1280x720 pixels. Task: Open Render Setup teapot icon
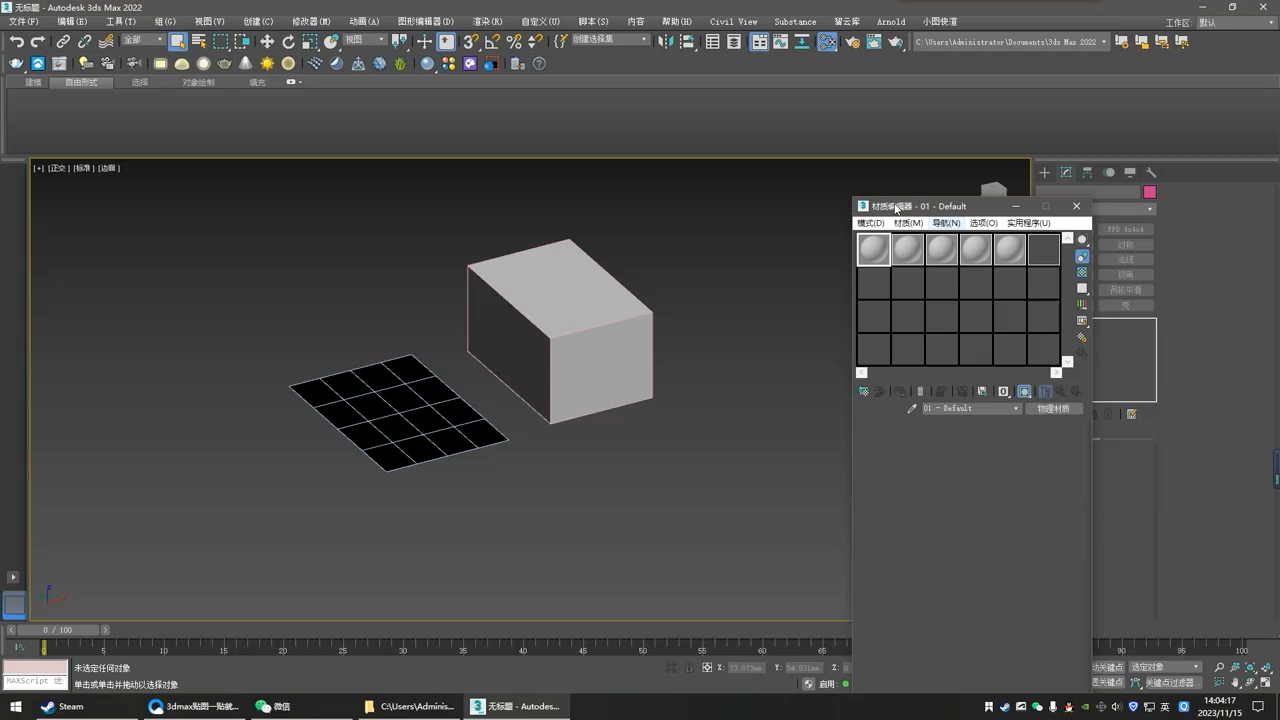pyautogui.click(x=853, y=41)
